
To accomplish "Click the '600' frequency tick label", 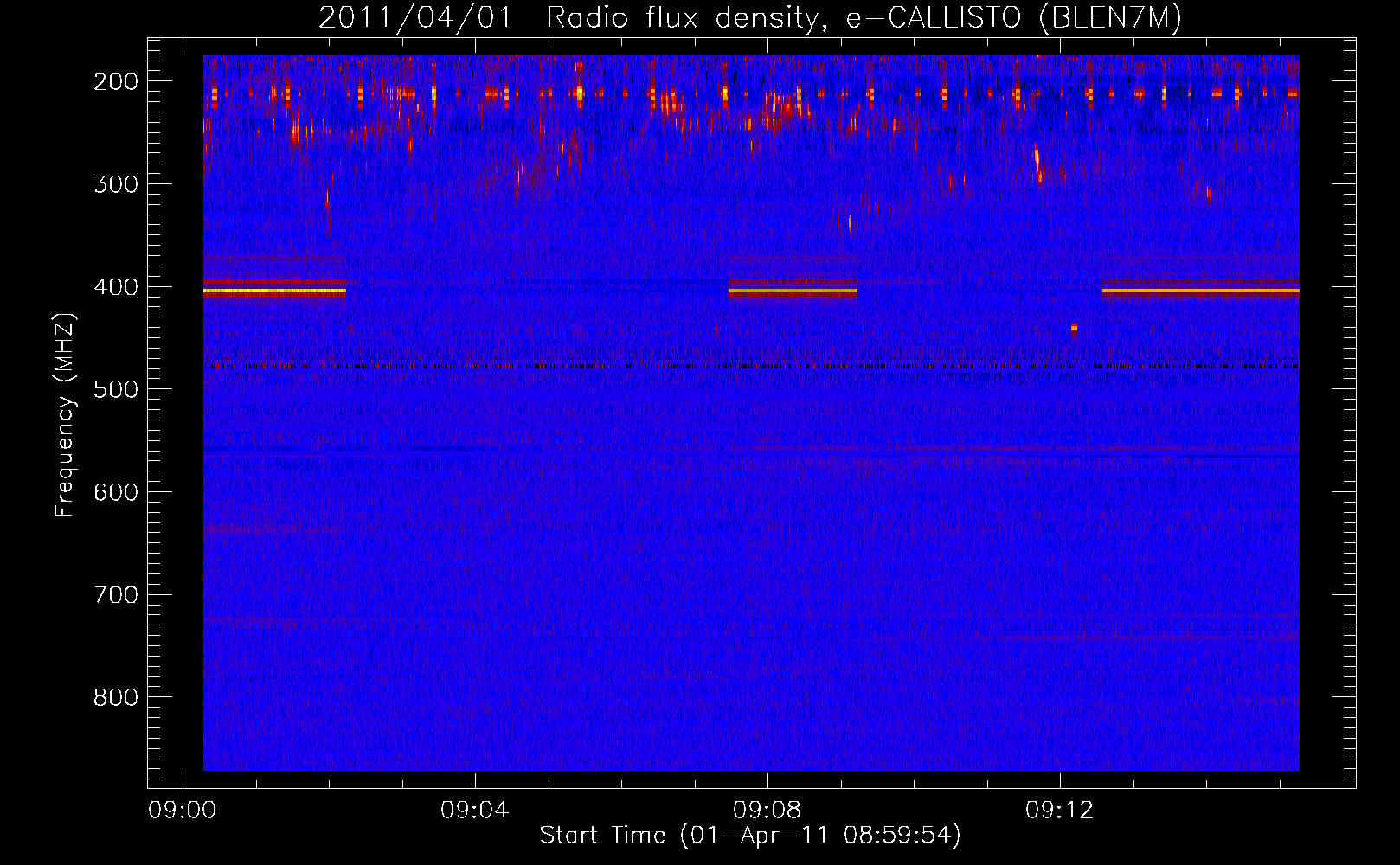I will [x=116, y=492].
